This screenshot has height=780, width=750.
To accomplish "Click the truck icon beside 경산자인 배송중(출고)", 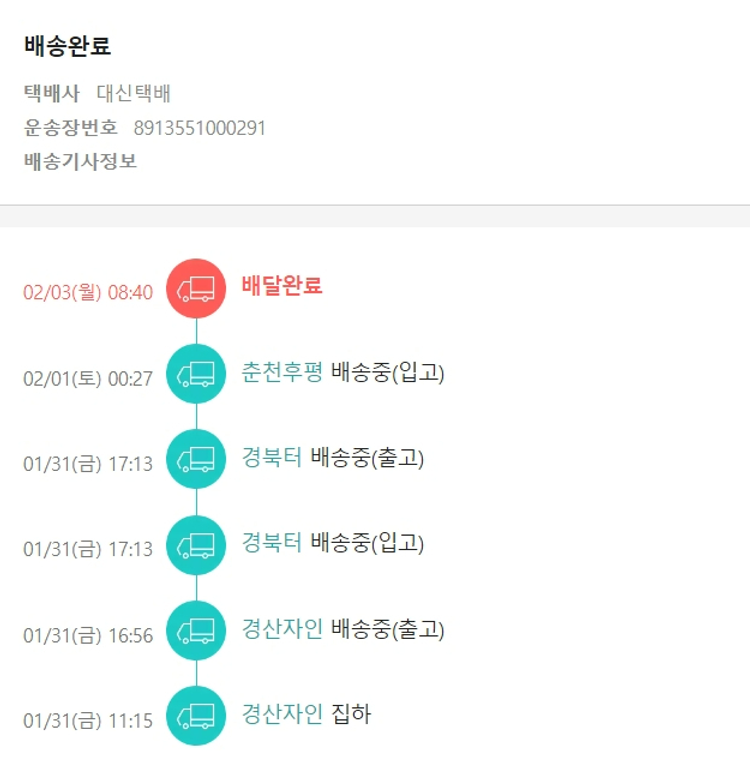I will (x=196, y=631).
